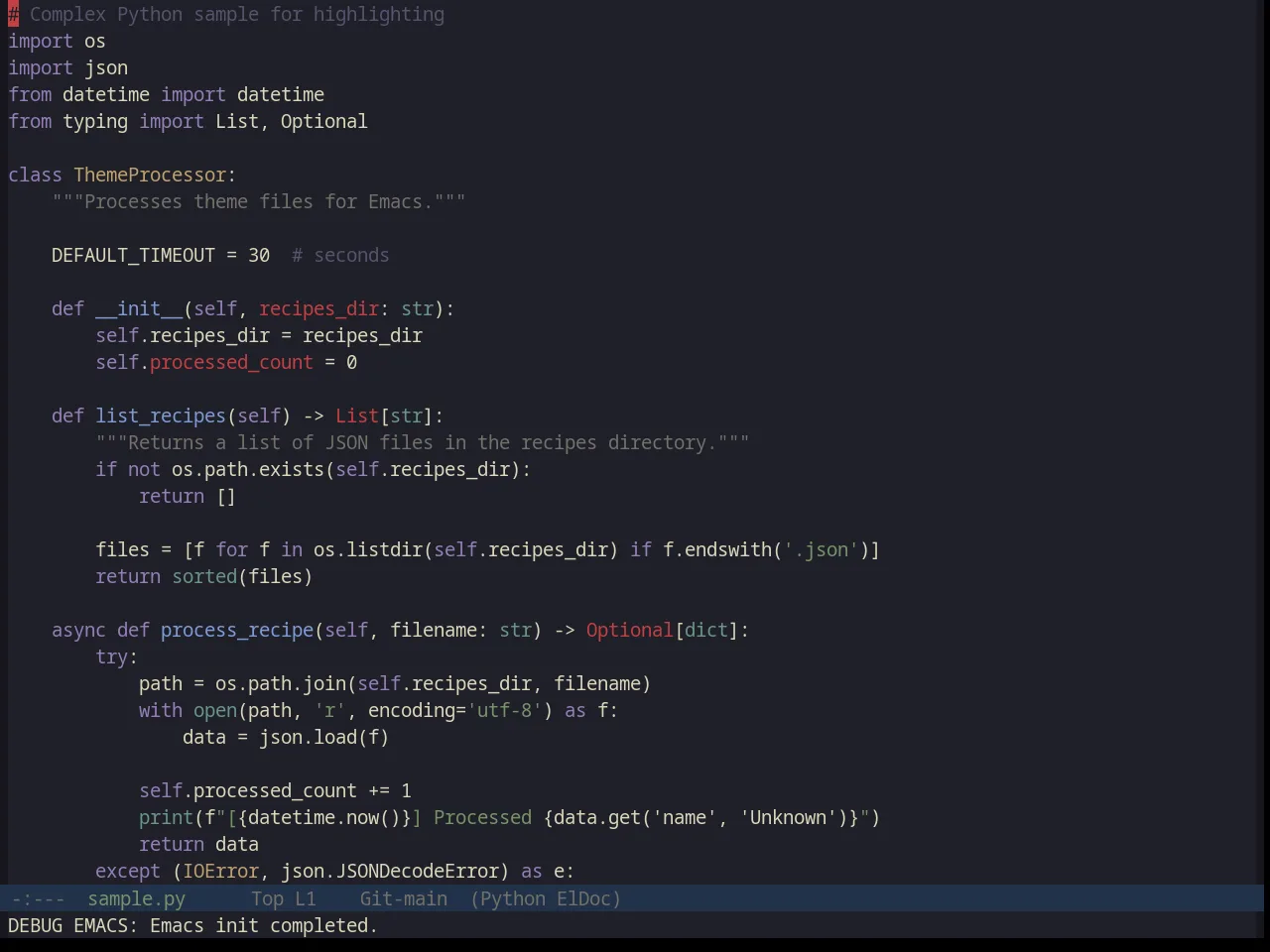Click 'Optional' in the typing import line
The height and width of the screenshot is (952, 1270).
[323, 121]
